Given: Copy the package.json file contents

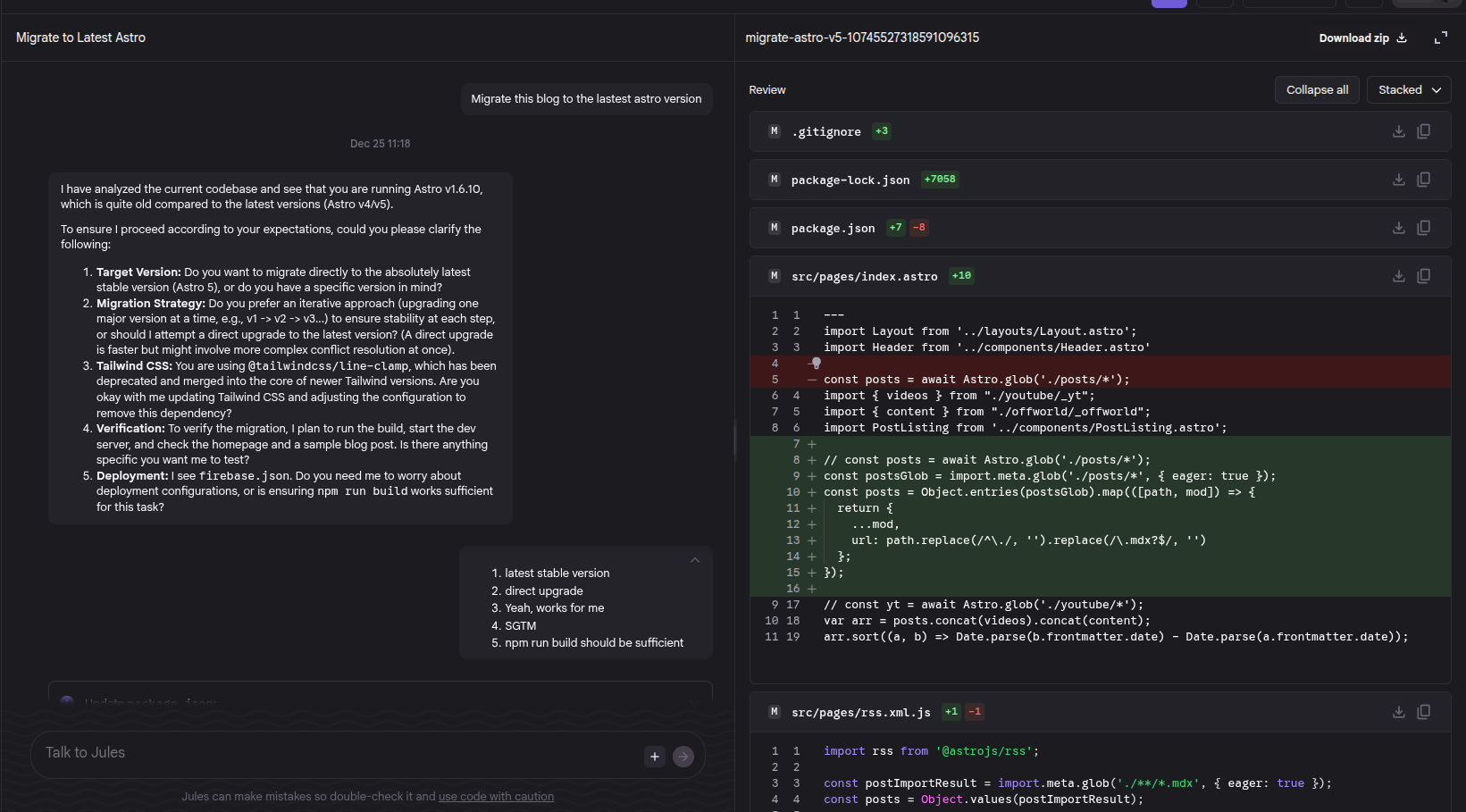Looking at the screenshot, I should pyautogui.click(x=1423, y=228).
